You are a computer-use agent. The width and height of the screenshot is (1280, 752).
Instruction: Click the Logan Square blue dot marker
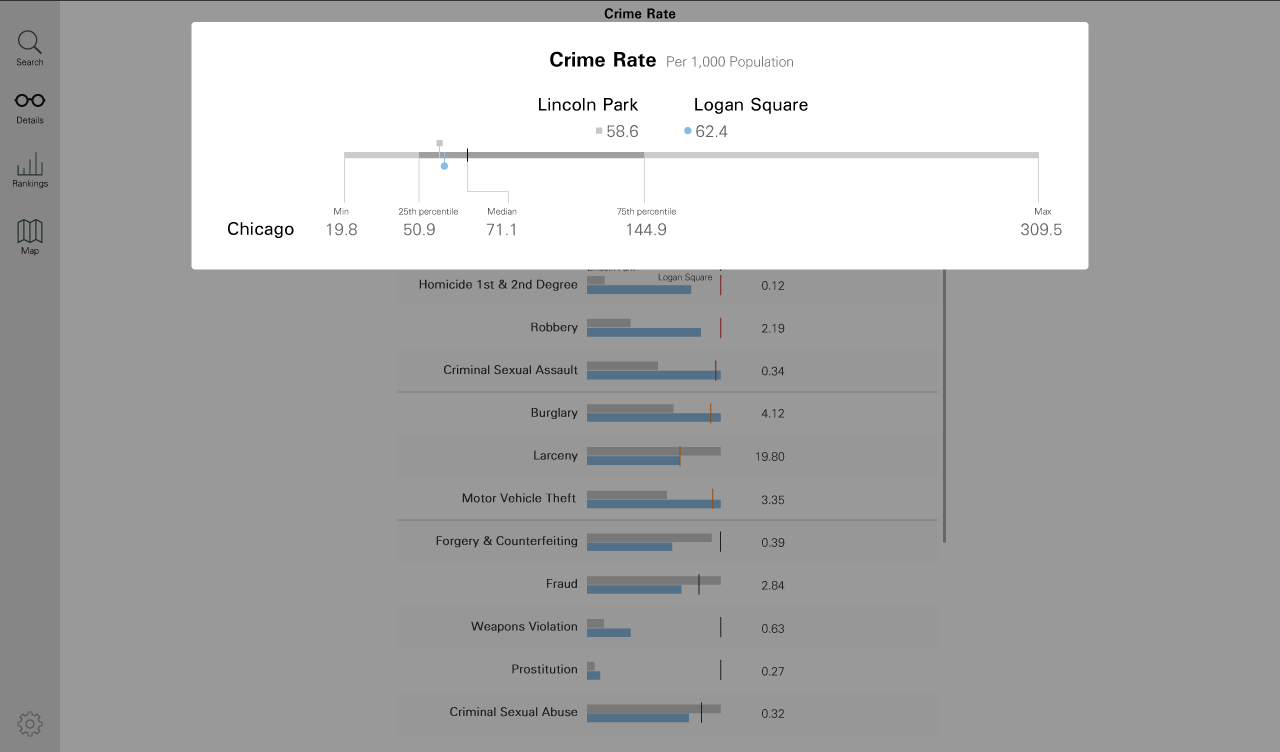(444, 166)
